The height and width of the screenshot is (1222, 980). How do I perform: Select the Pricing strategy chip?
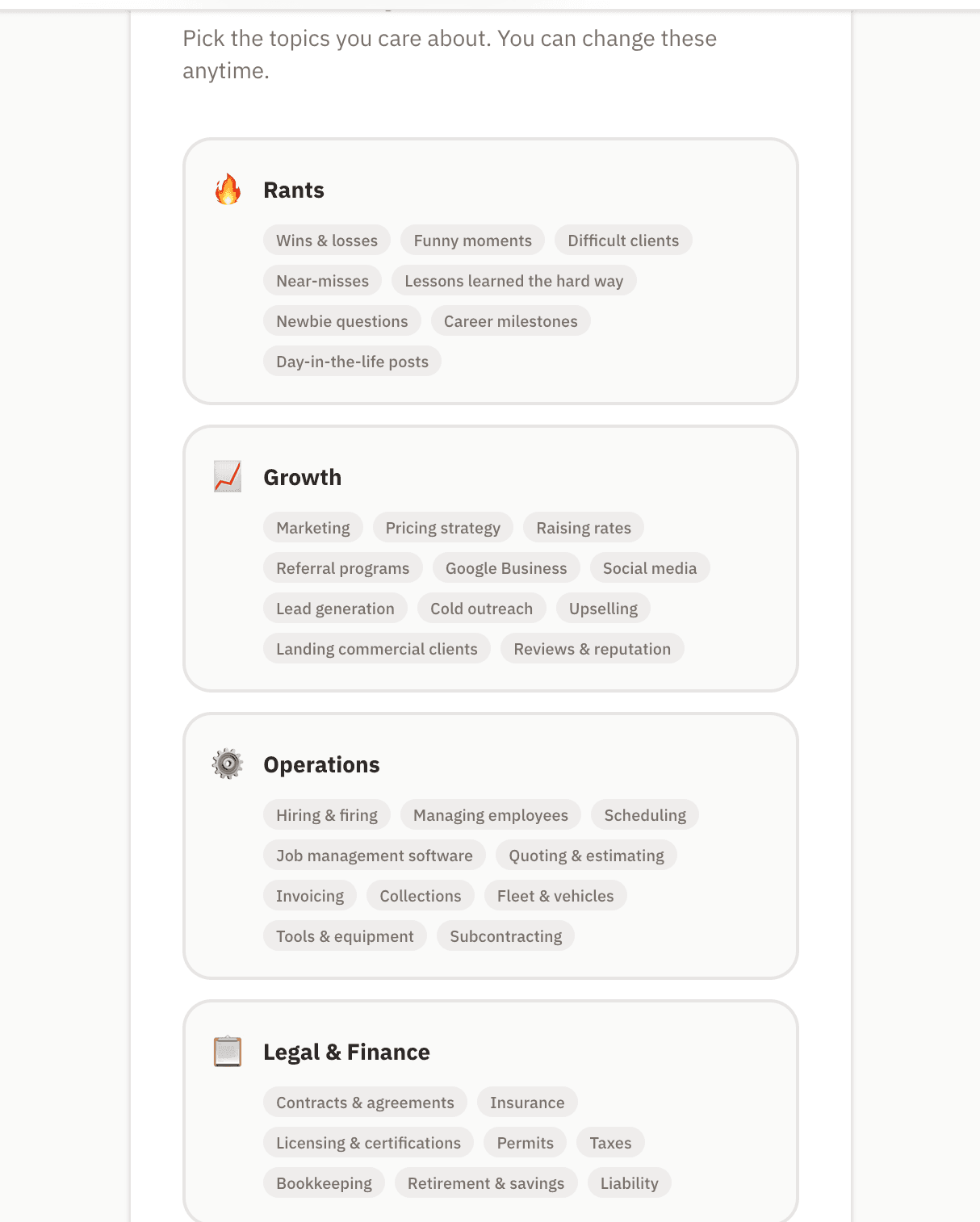click(442, 528)
